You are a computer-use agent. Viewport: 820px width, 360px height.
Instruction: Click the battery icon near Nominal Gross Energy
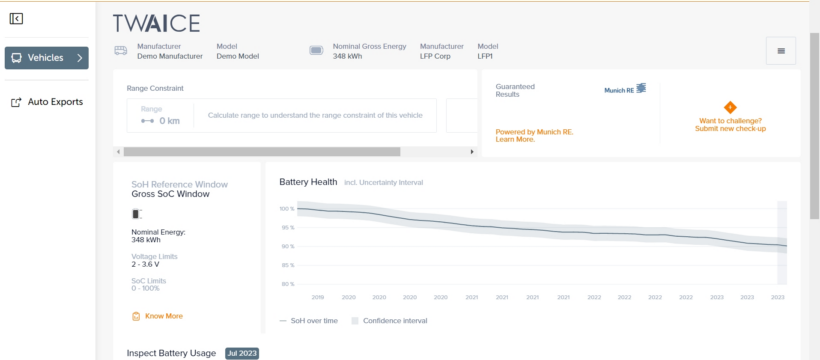pyautogui.click(x=316, y=51)
